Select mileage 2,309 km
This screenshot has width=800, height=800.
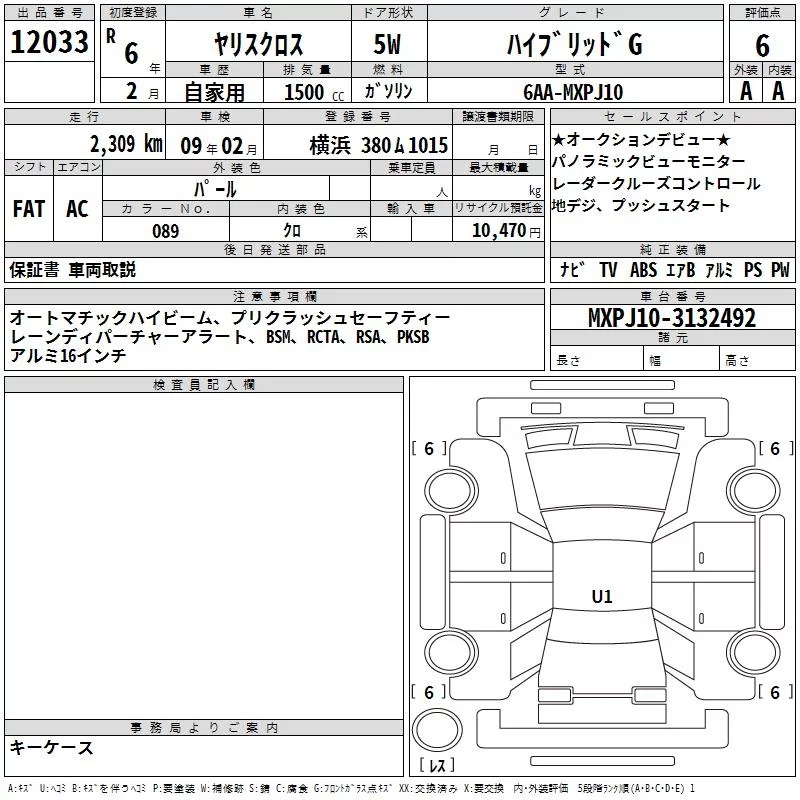[x=126, y=144]
